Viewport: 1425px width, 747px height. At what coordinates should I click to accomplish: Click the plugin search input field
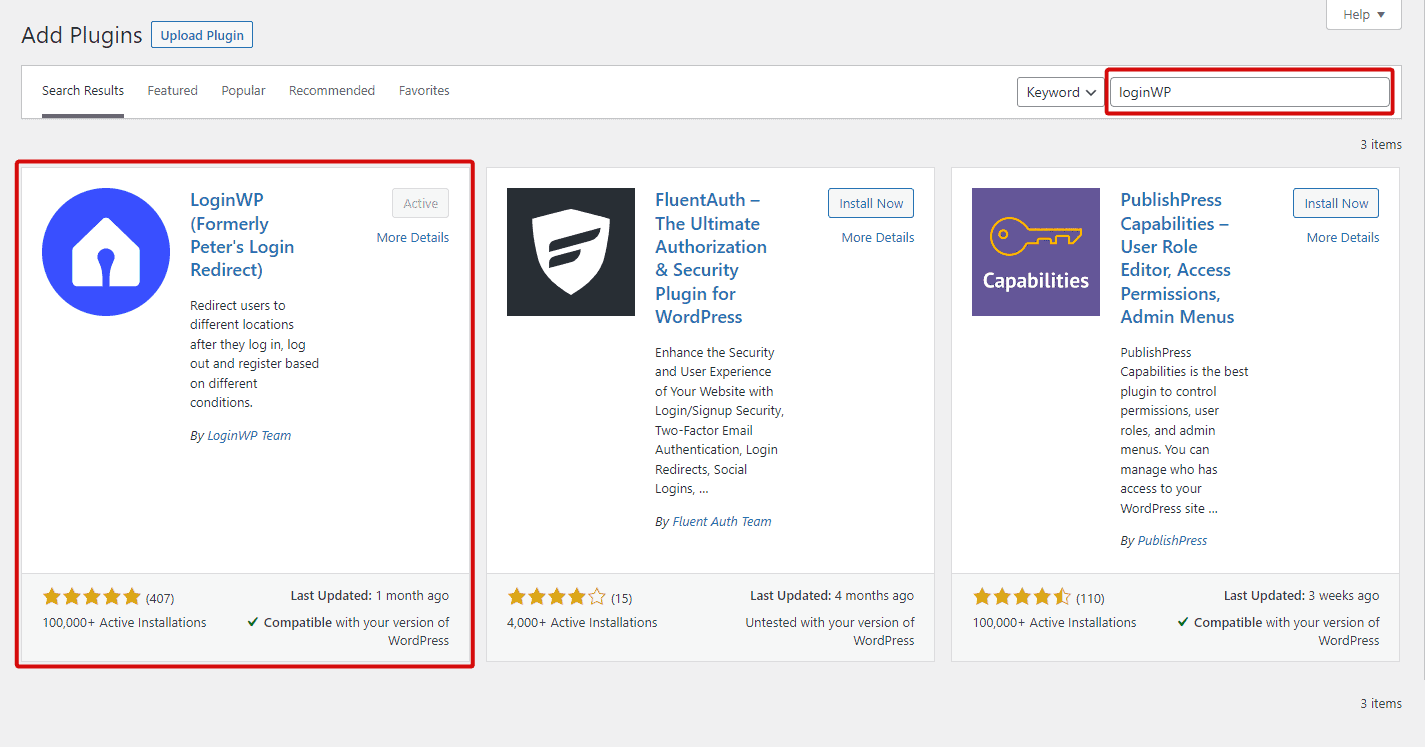[1249, 92]
